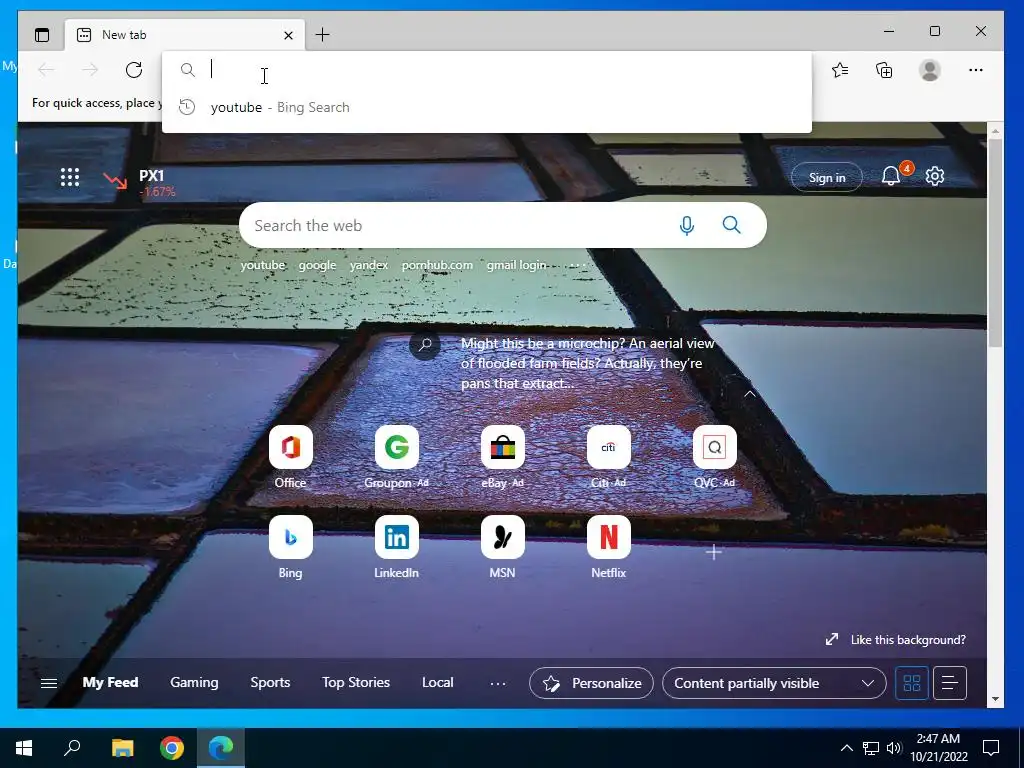Screen dimensions: 1024x768
Task: Select the My Feed tab
Action: (x=110, y=682)
